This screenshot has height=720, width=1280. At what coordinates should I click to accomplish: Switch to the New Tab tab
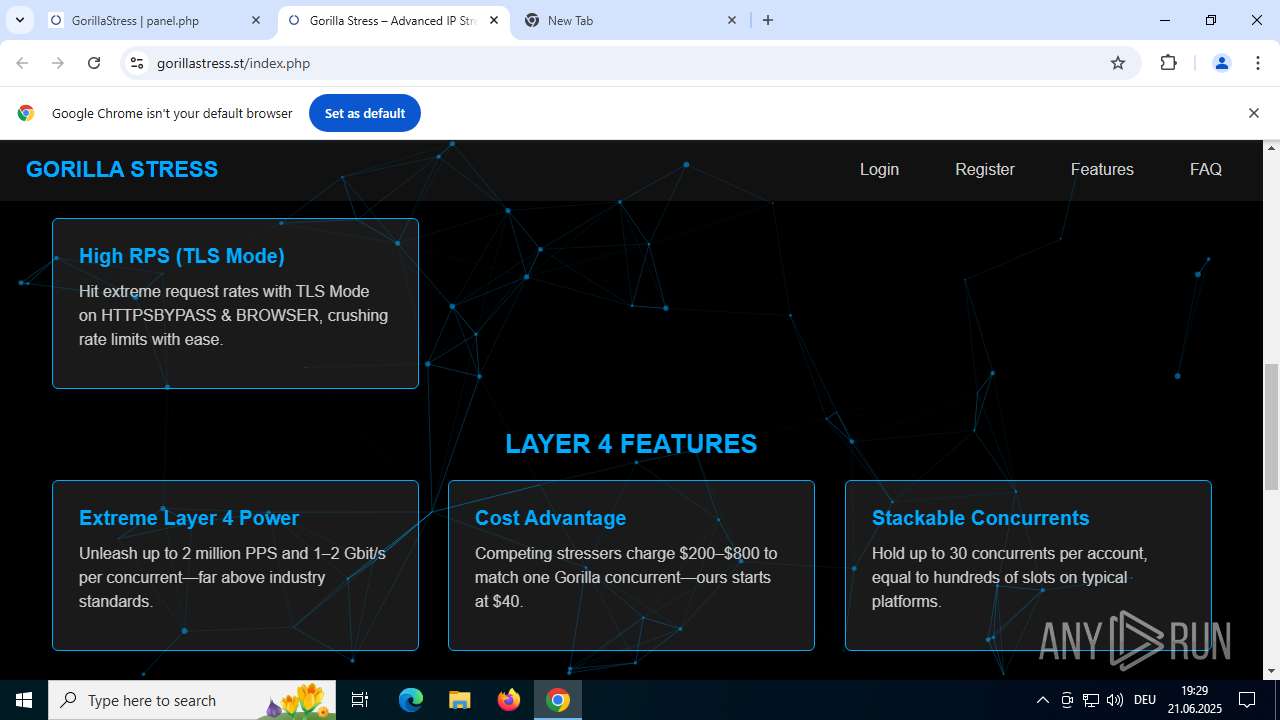pos(630,20)
